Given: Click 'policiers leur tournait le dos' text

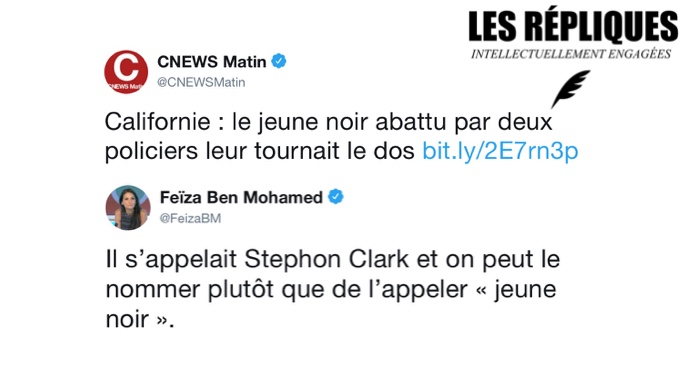Looking at the screenshot, I should (x=260, y=151).
